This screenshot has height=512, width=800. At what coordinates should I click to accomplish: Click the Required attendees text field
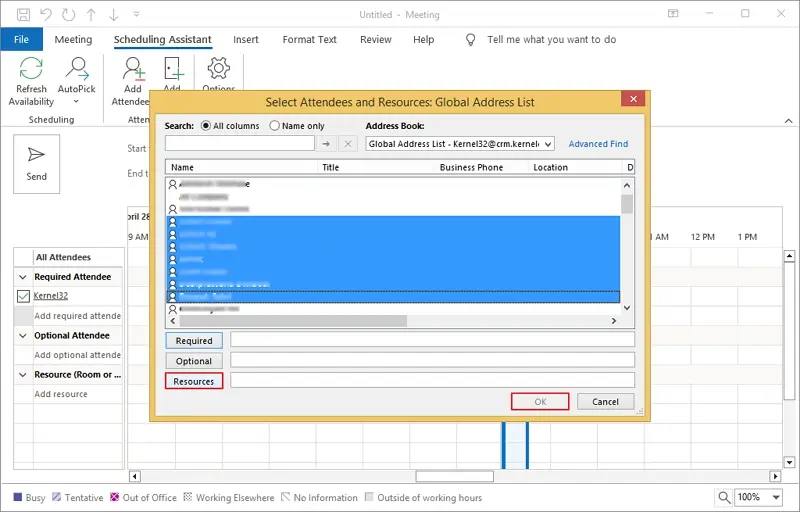point(432,340)
